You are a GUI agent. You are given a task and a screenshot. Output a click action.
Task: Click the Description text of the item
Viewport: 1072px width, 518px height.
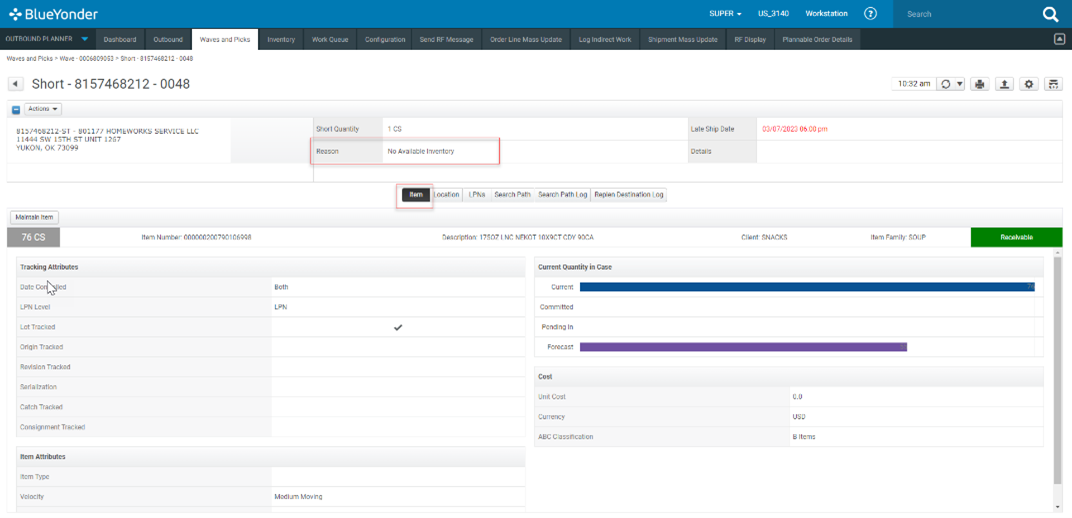[518, 237]
